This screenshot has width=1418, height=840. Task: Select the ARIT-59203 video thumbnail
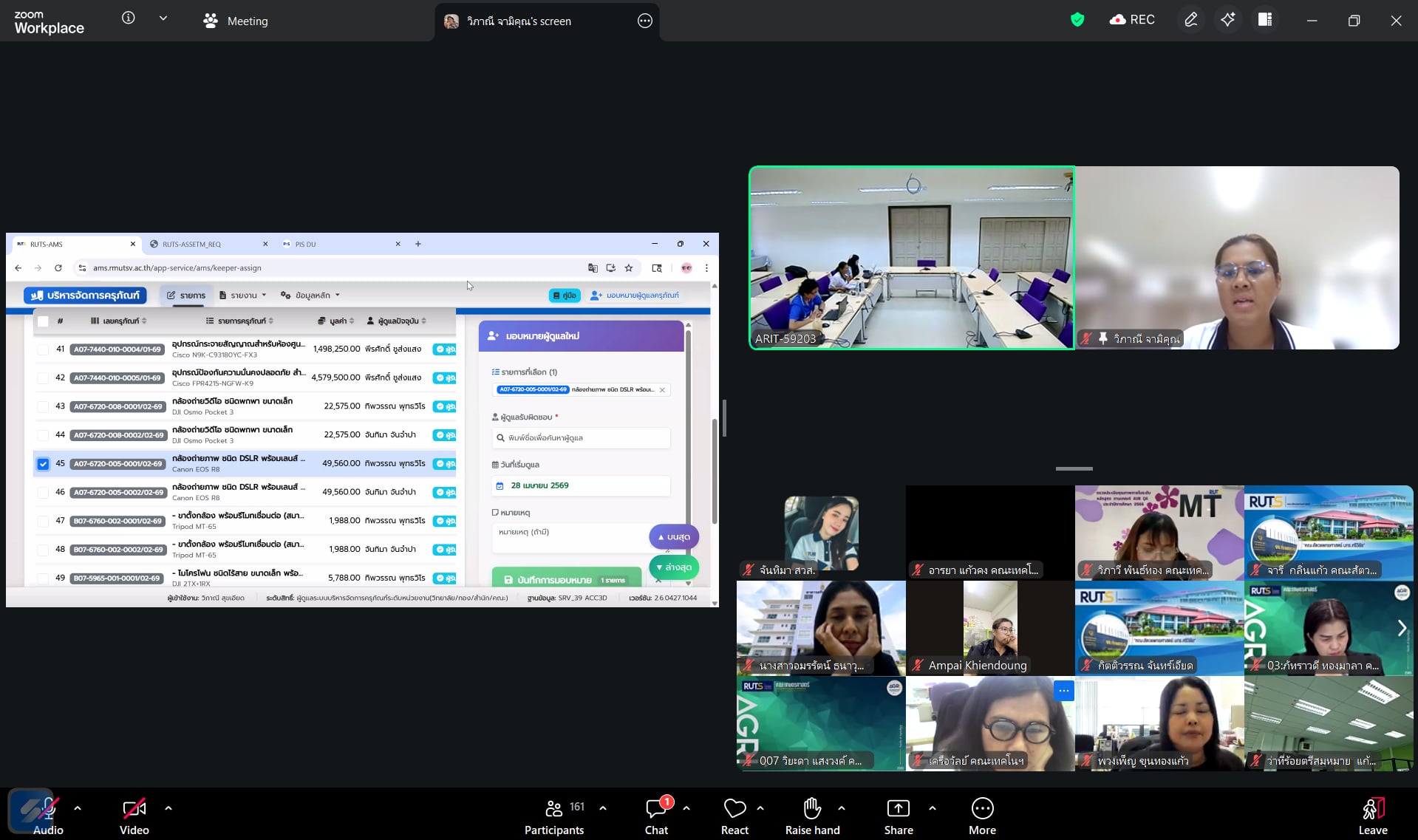click(912, 257)
